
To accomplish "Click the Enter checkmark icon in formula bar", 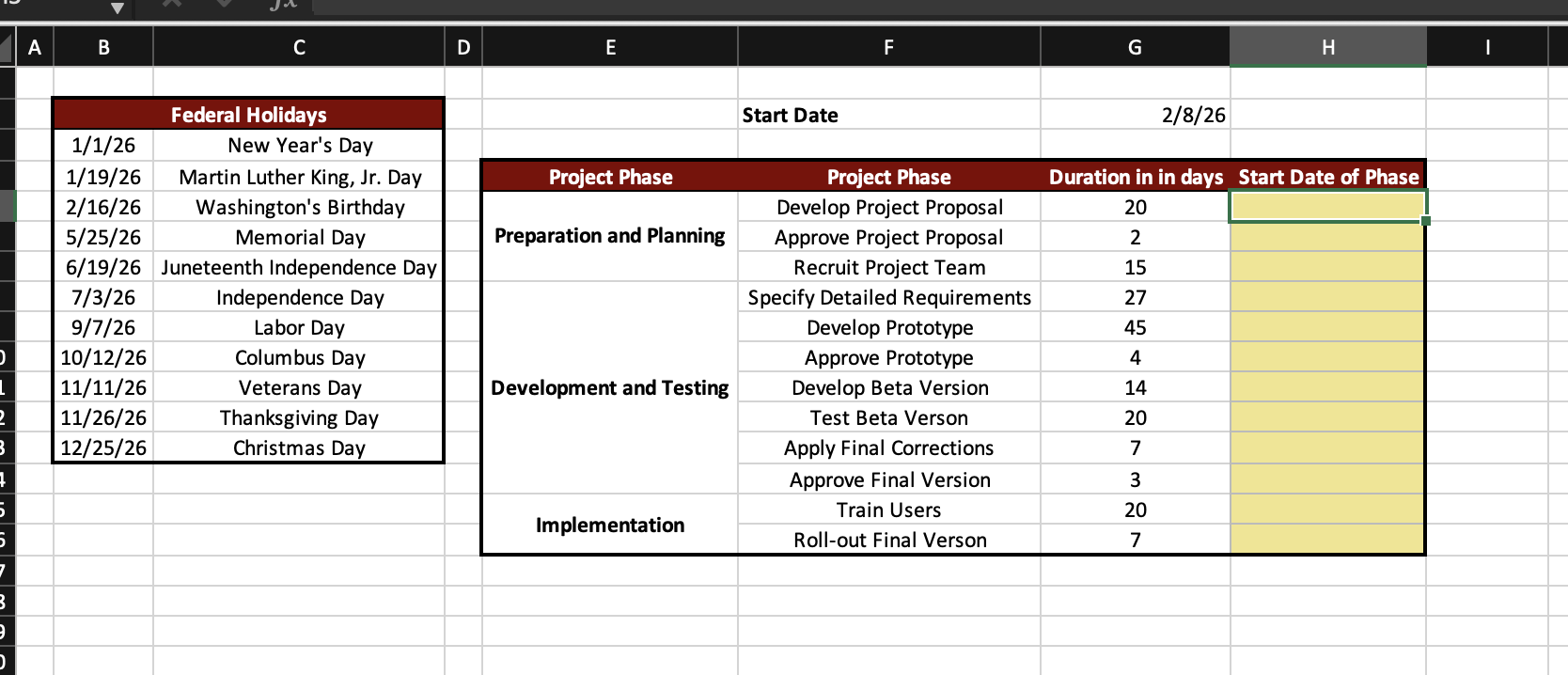I will (x=223, y=5).
